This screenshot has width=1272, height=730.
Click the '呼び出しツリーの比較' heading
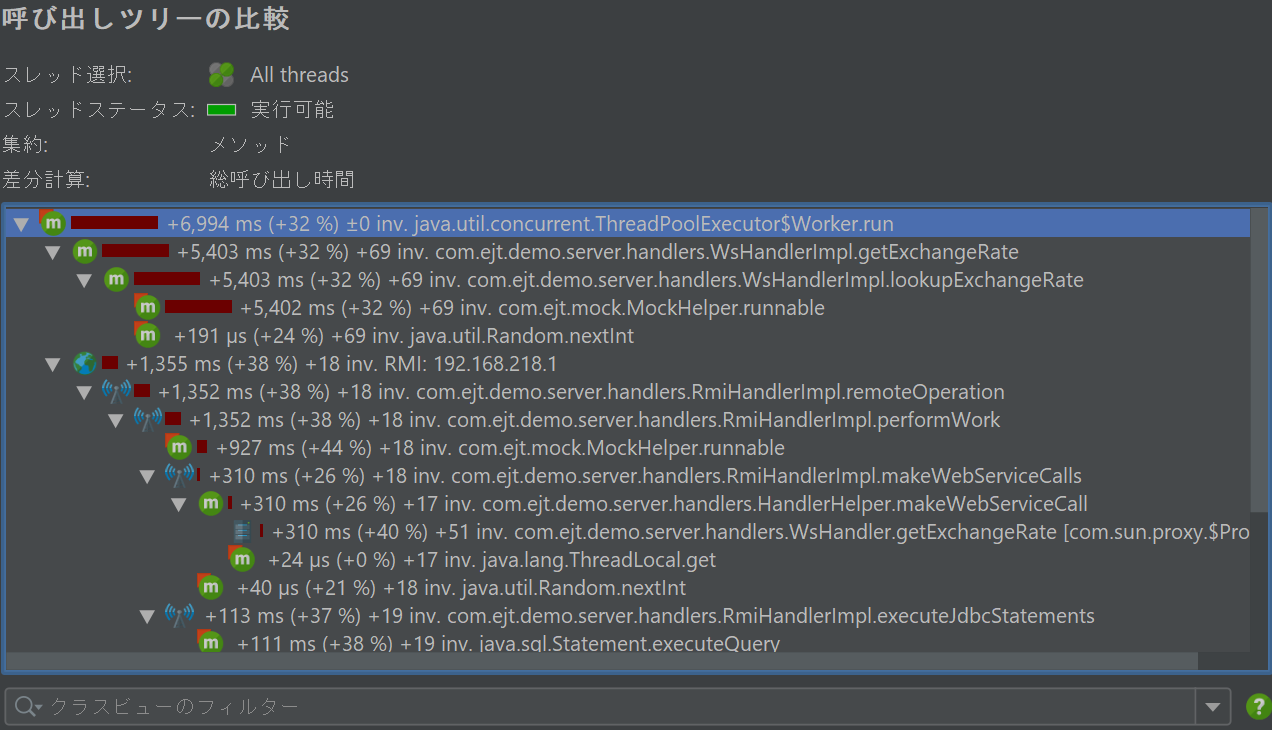(x=147, y=19)
